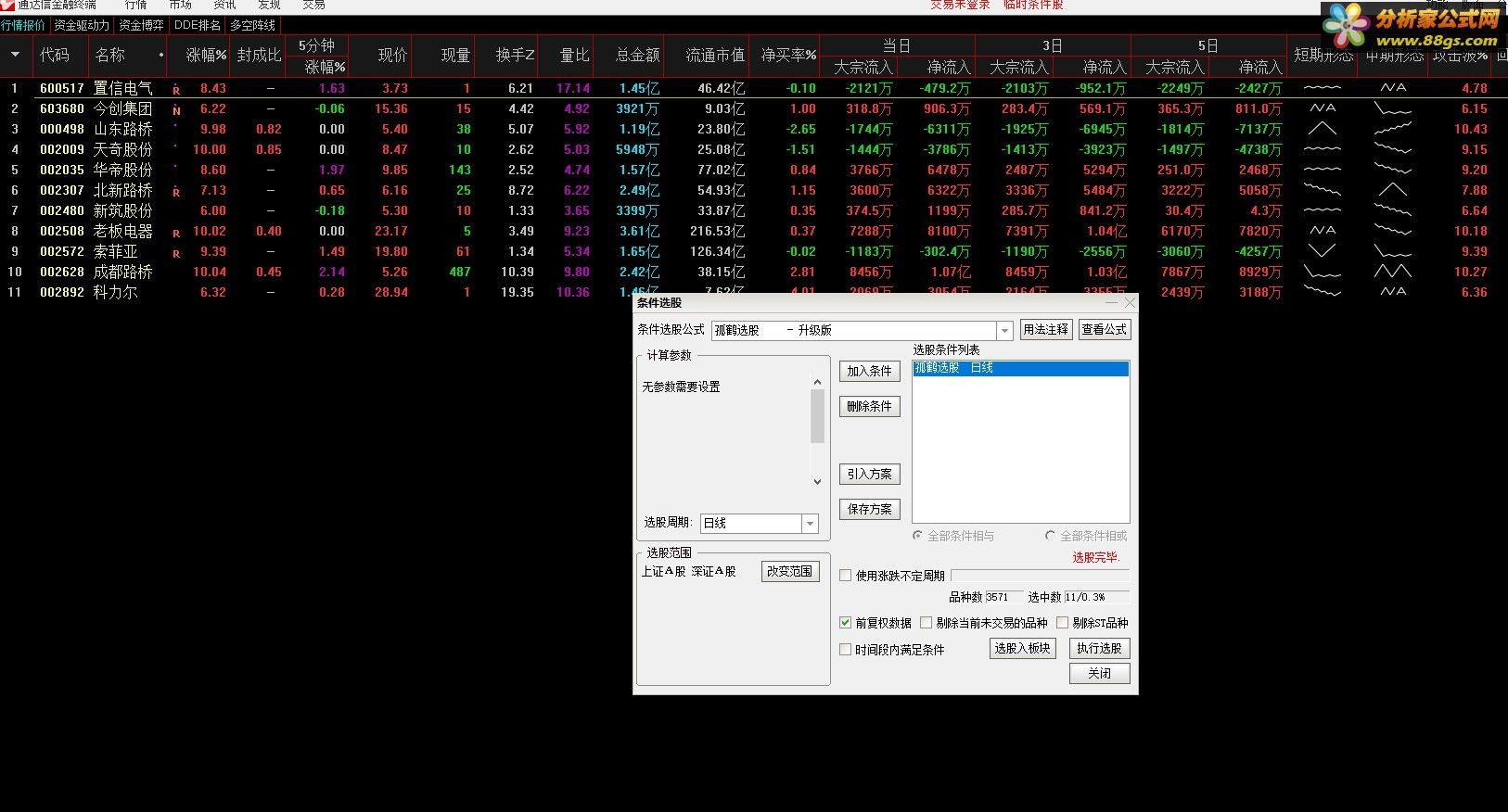1508x812 pixels.
Task: Click stock code 600517
Action: point(62,88)
